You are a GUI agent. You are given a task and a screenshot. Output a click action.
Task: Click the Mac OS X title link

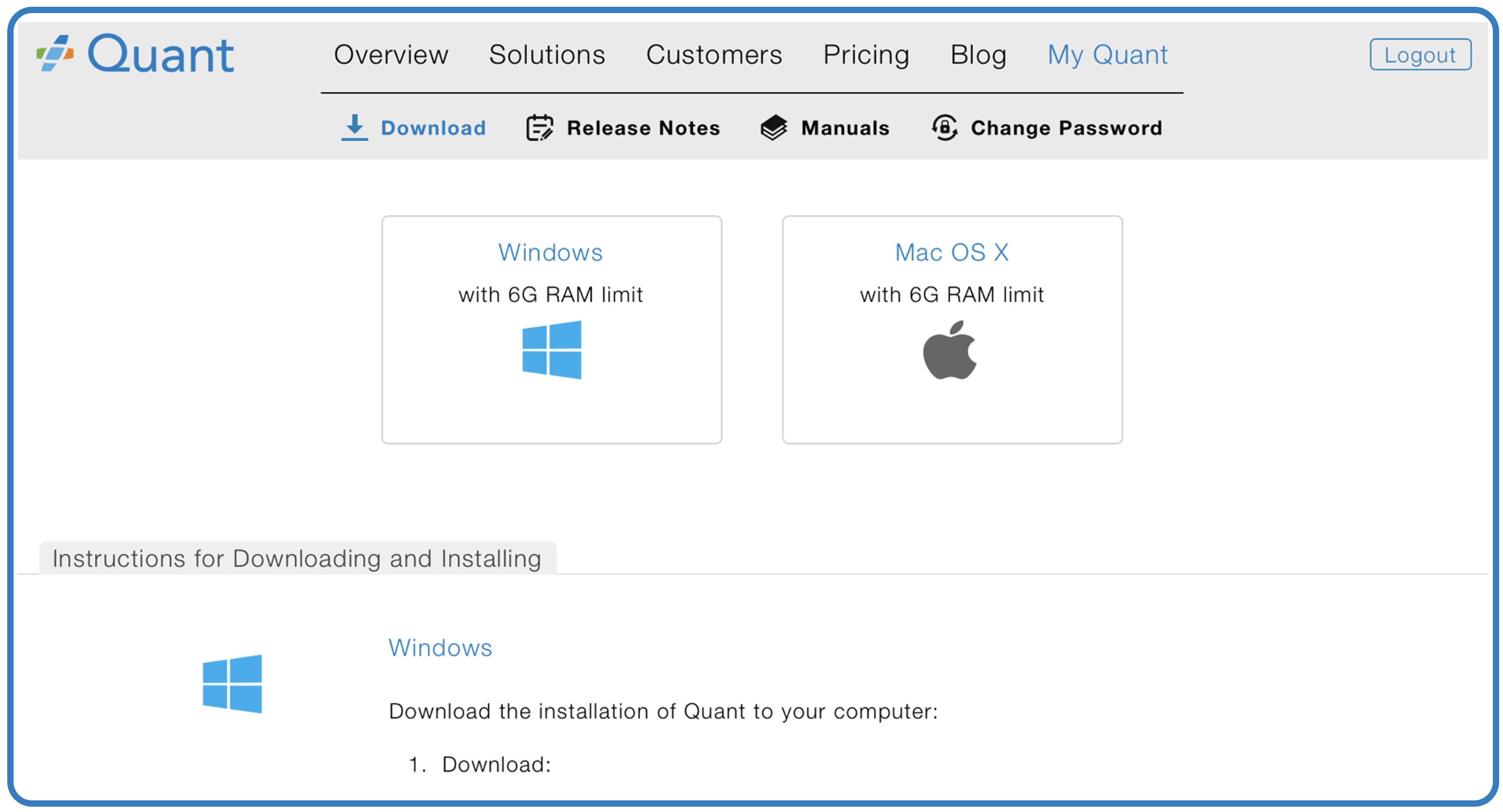952,252
